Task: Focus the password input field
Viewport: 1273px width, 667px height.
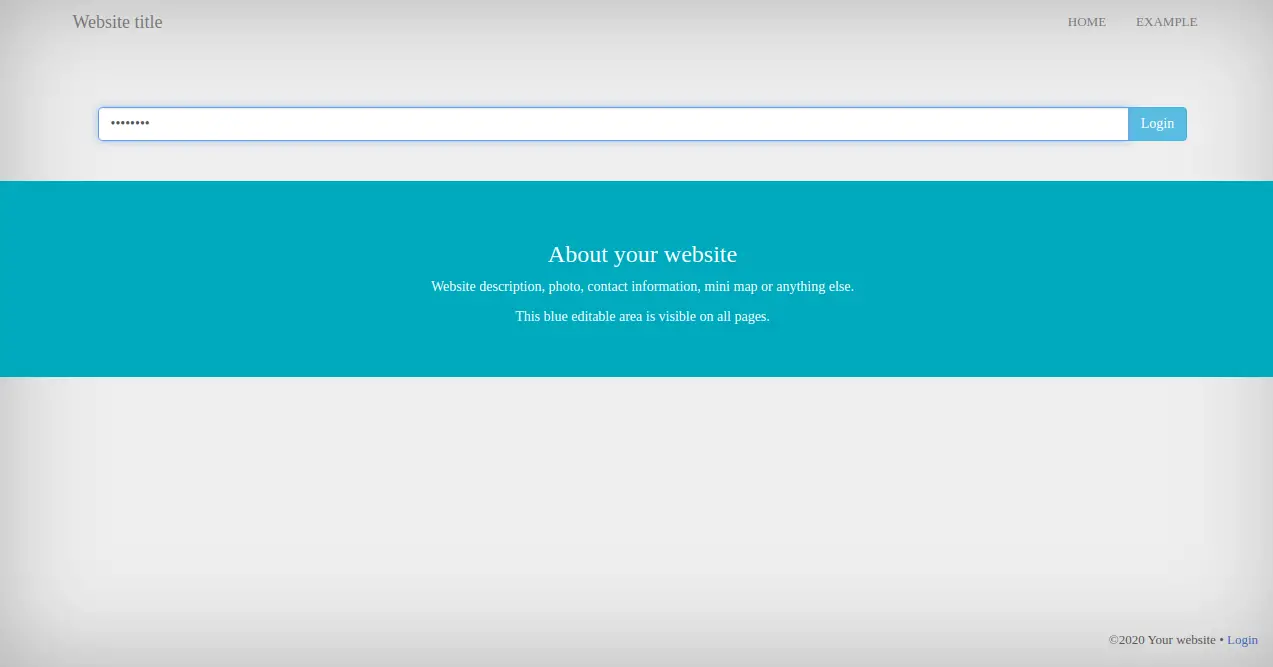Action: point(613,124)
